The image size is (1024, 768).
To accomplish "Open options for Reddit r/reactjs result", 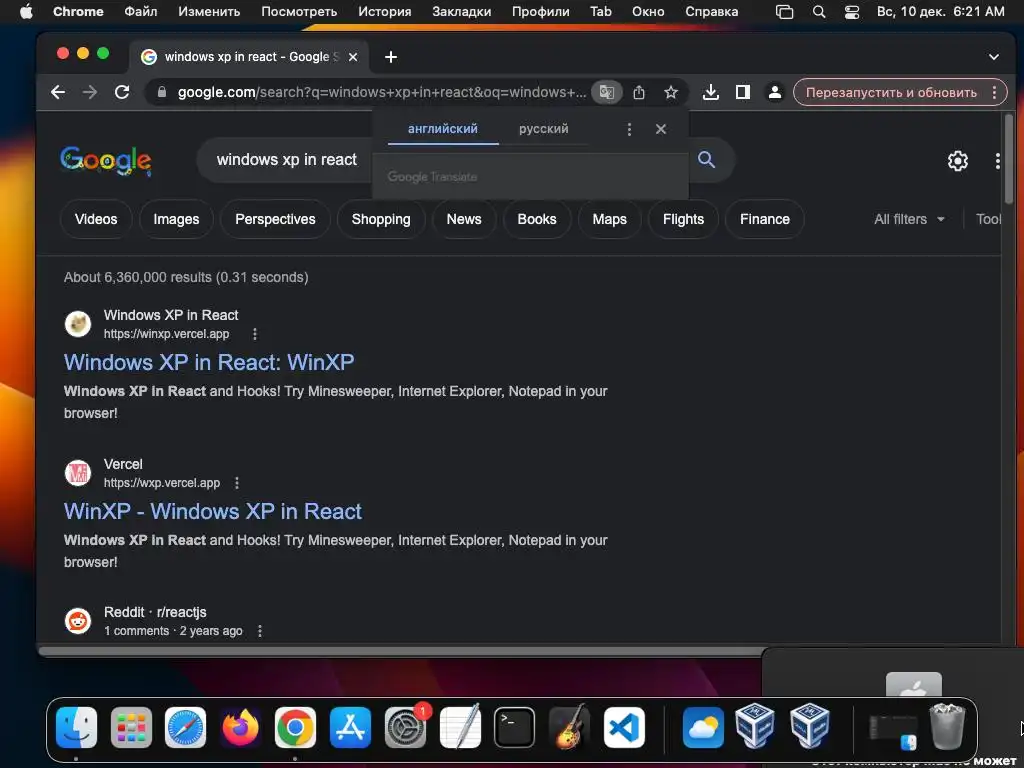I will tap(260, 631).
